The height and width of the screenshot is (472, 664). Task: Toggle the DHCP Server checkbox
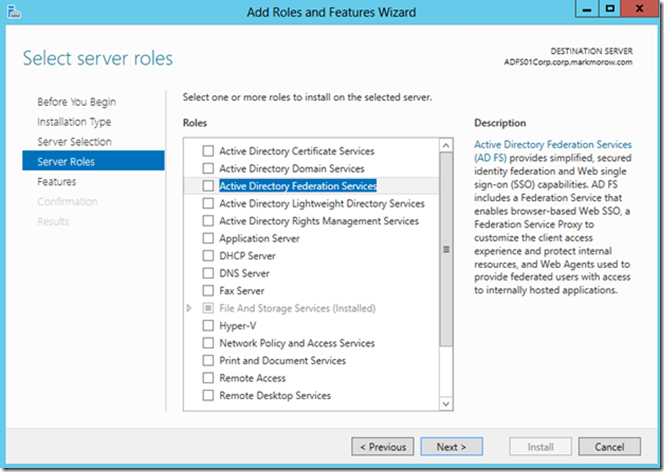(208, 256)
